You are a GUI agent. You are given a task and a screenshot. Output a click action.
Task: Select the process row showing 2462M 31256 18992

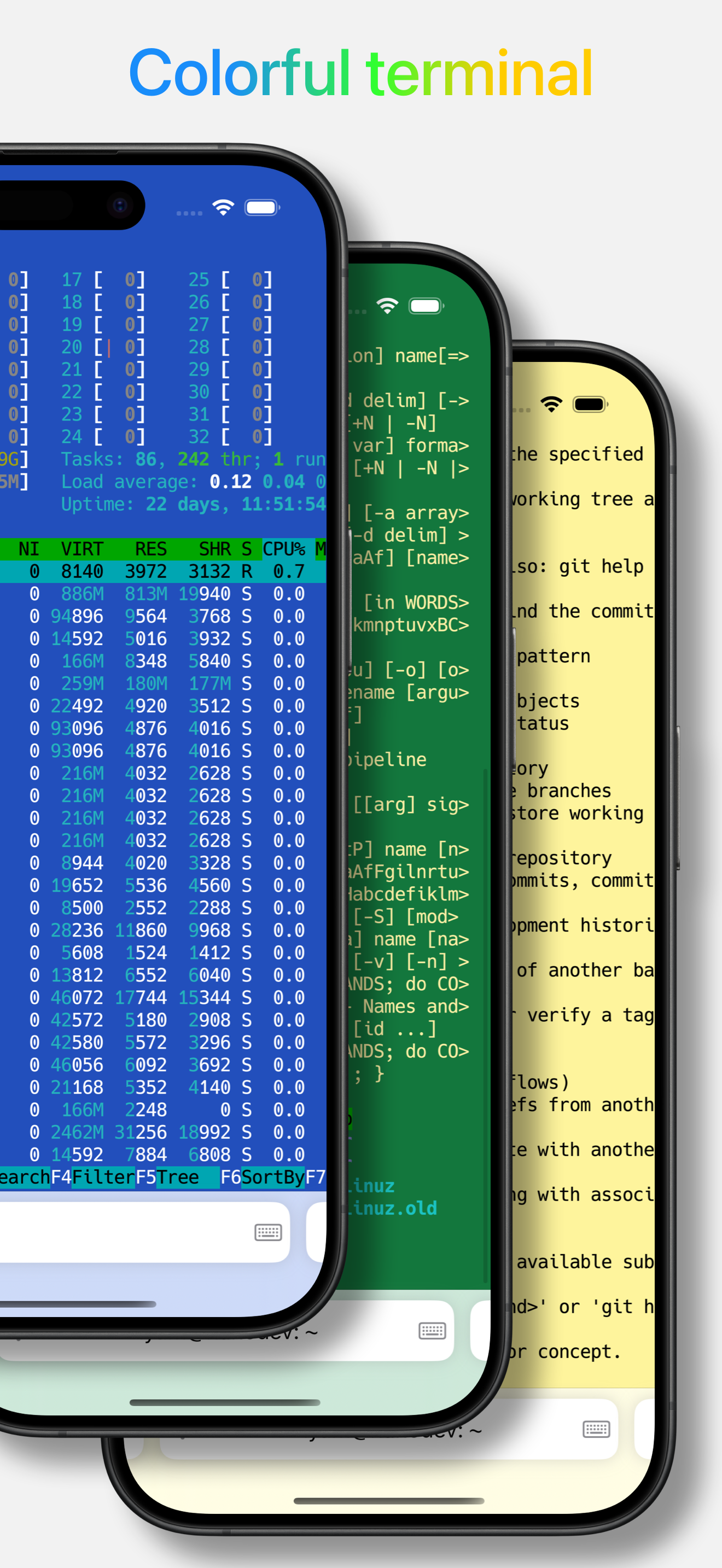[x=163, y=1132]
